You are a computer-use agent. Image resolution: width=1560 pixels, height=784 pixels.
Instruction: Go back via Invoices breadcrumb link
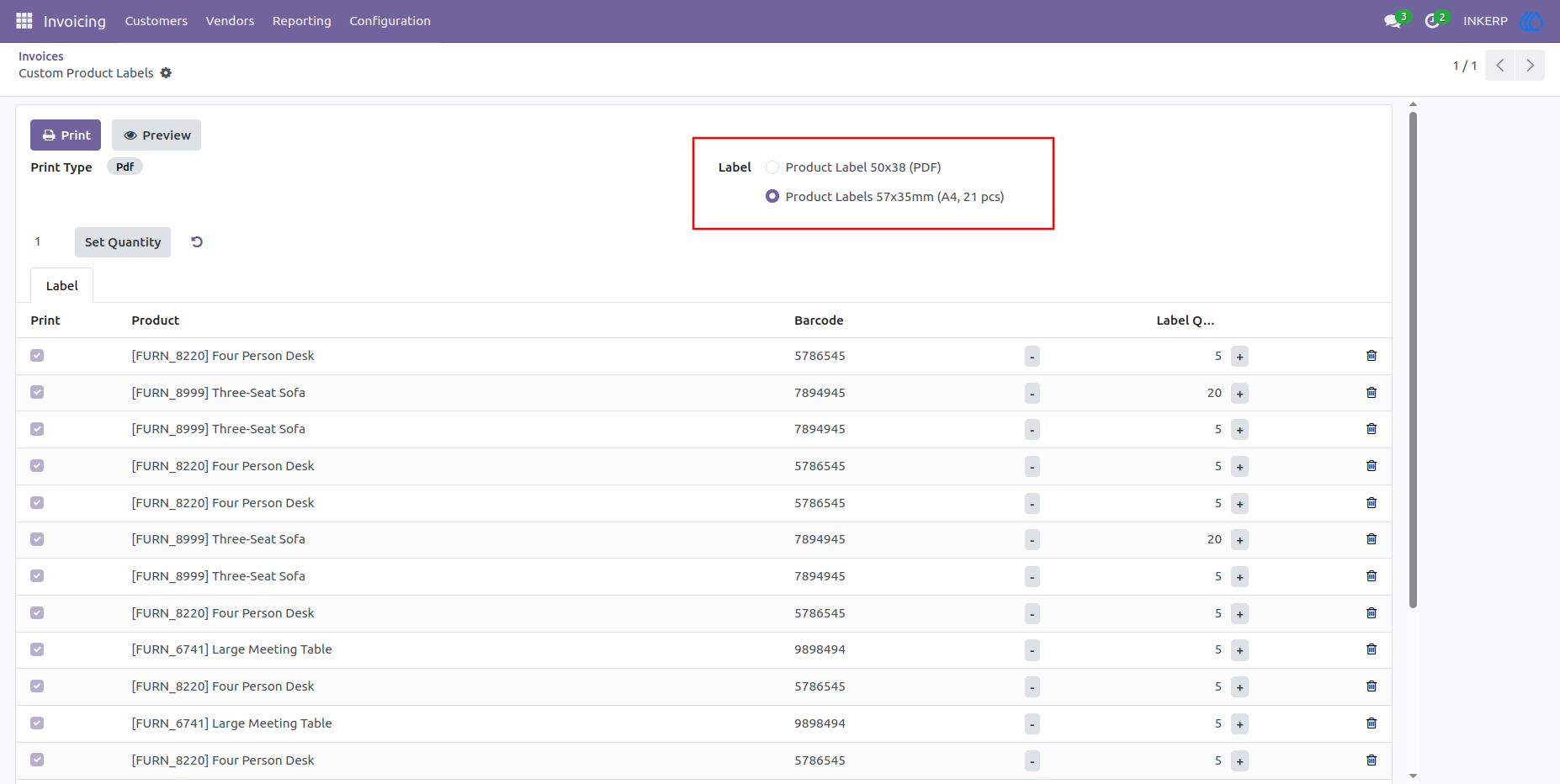click(x=41, y=56)
